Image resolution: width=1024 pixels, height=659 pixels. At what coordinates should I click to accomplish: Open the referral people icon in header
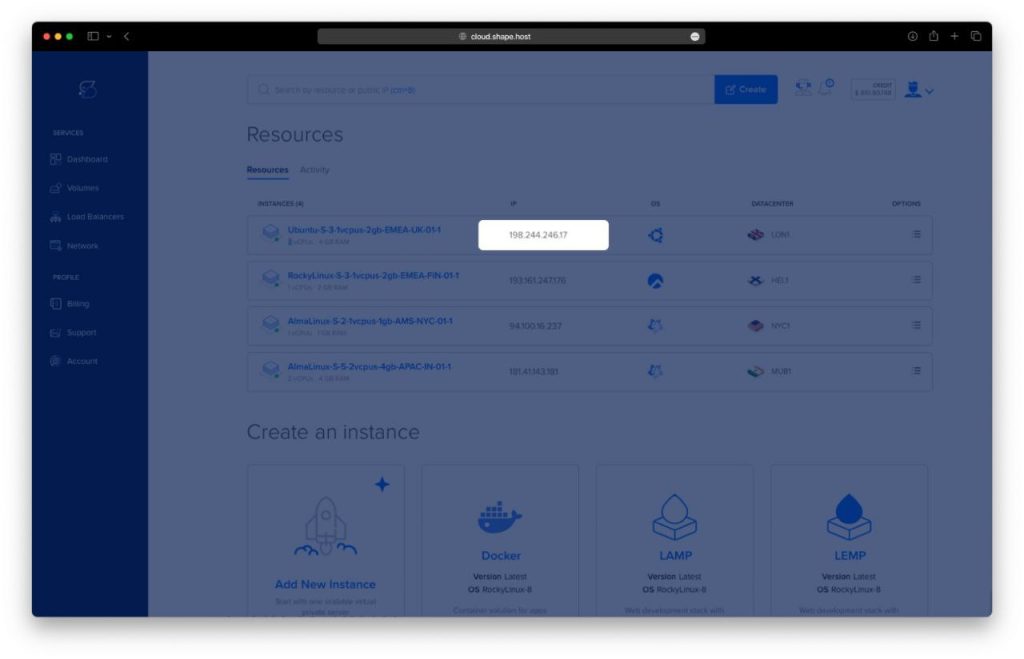803,88
